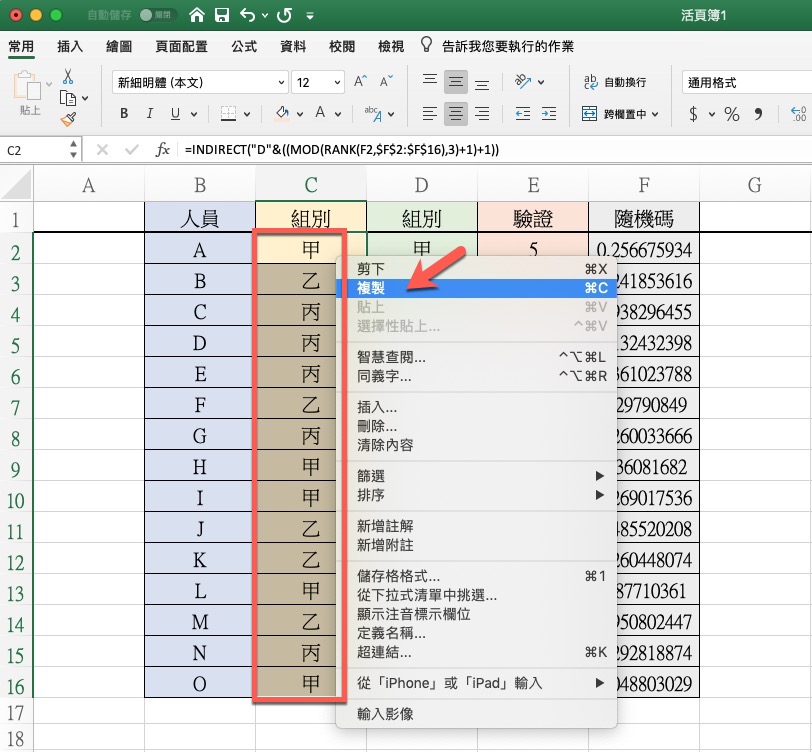Image resolution: width=812 pixels, height=752 pixels.
Task: Click 跨欄置中 merge and center button
Action: (x=618, y=114)
